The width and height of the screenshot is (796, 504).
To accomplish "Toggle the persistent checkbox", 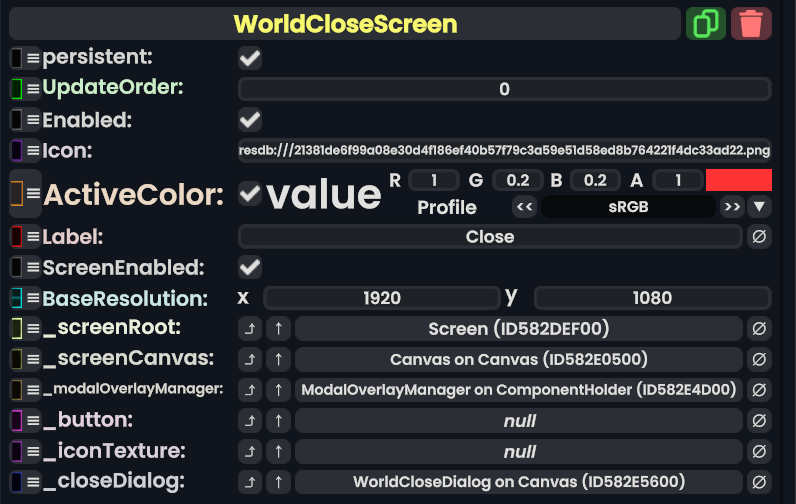I will click(x=250, y=58).
